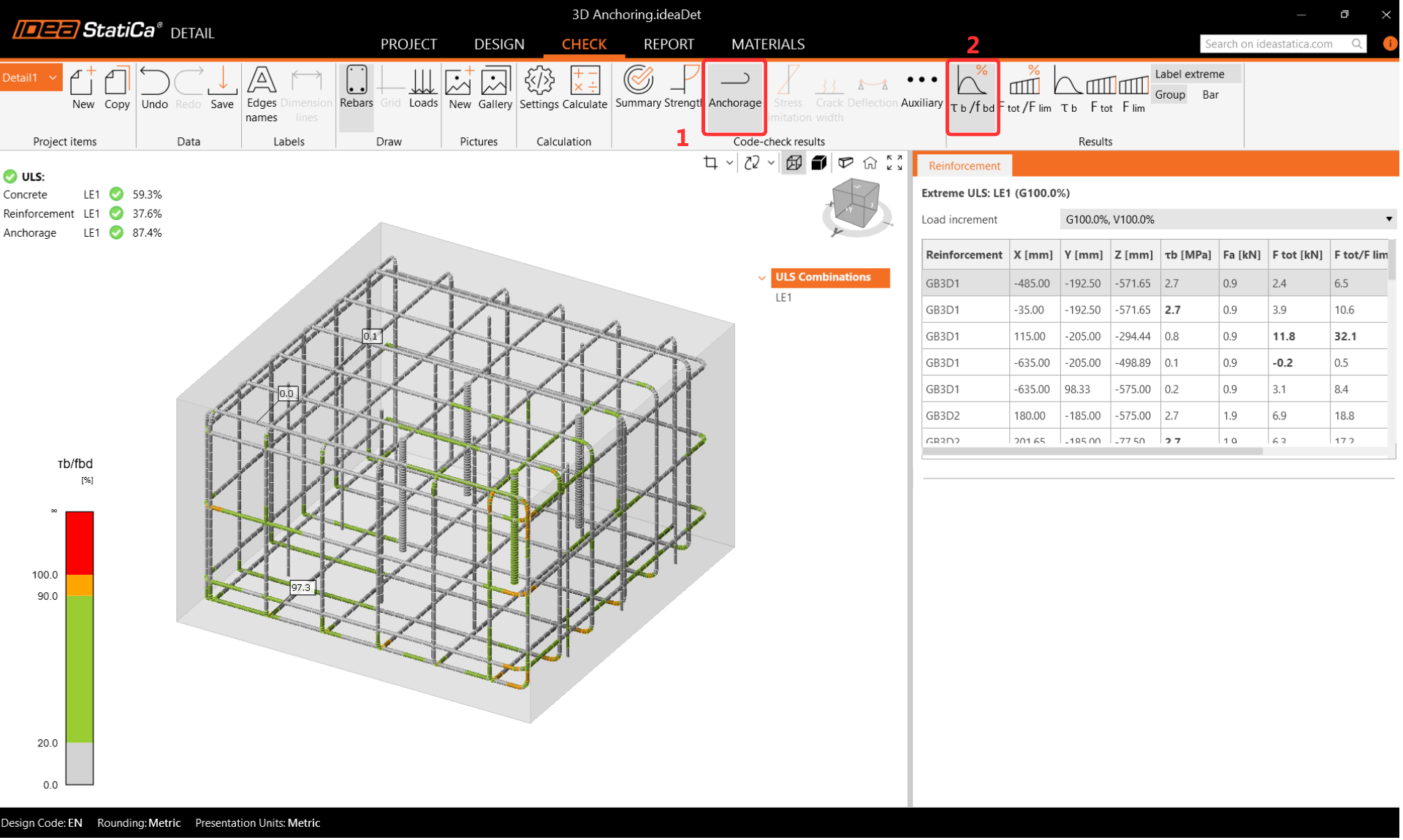Open the Summary check results

click(x=638, y=89)
